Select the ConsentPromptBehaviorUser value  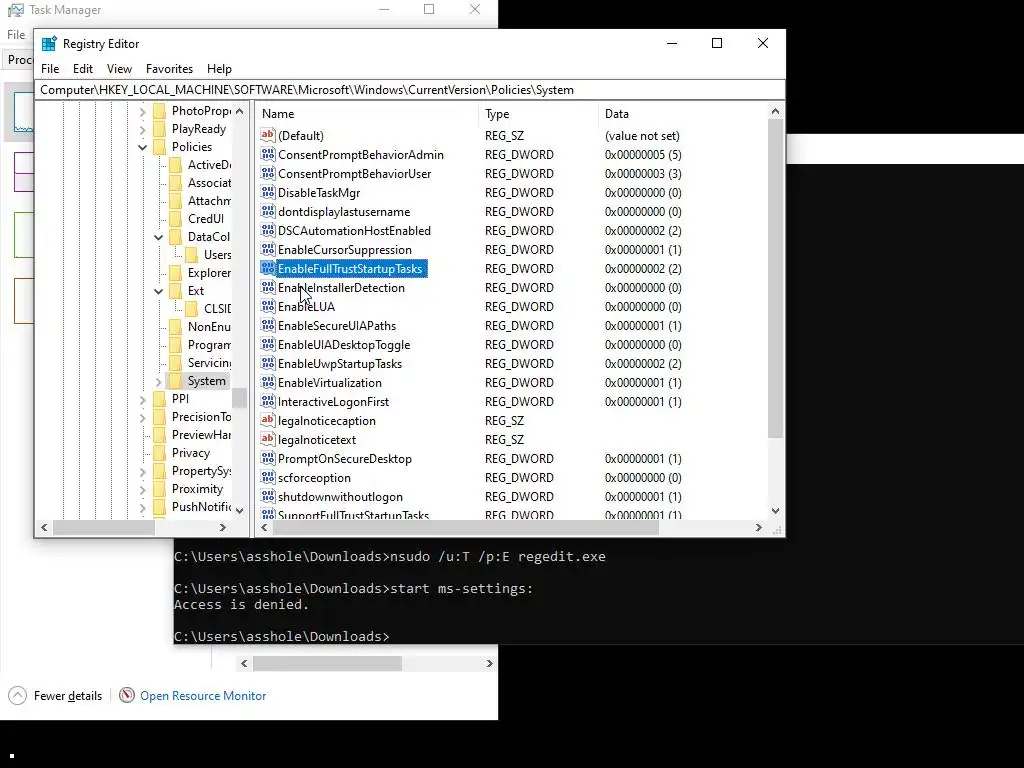click(355, 174)
